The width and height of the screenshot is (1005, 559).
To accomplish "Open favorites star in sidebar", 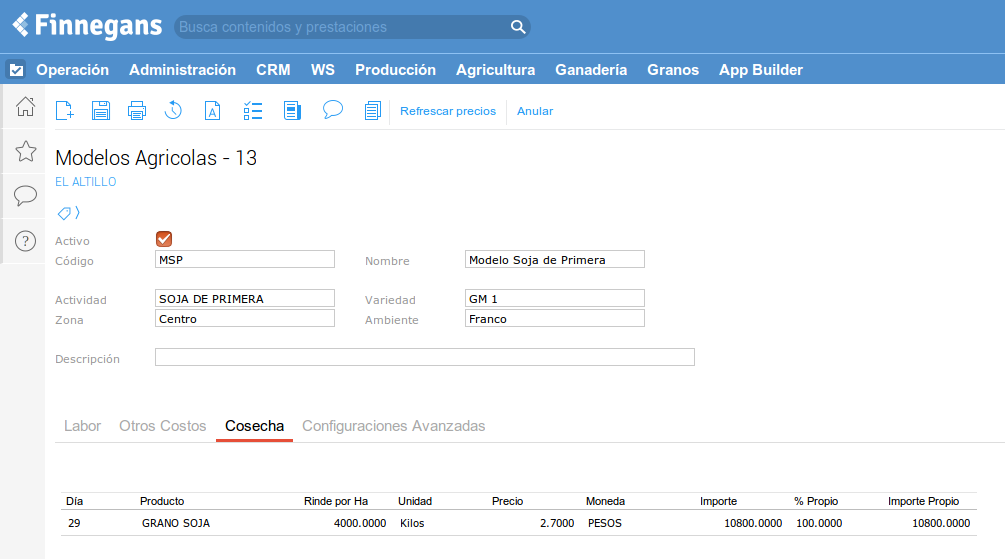I will click(26, 151).
